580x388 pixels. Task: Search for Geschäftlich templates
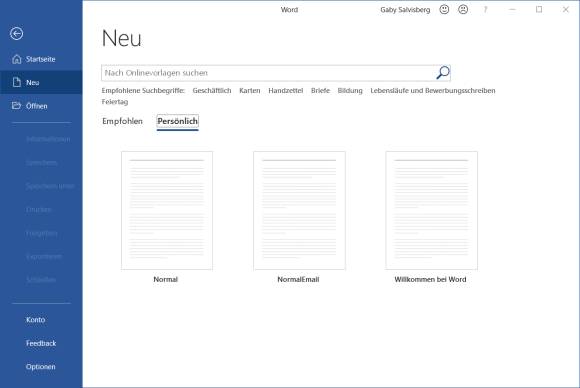pyautogui.click(x=212, y=91)
